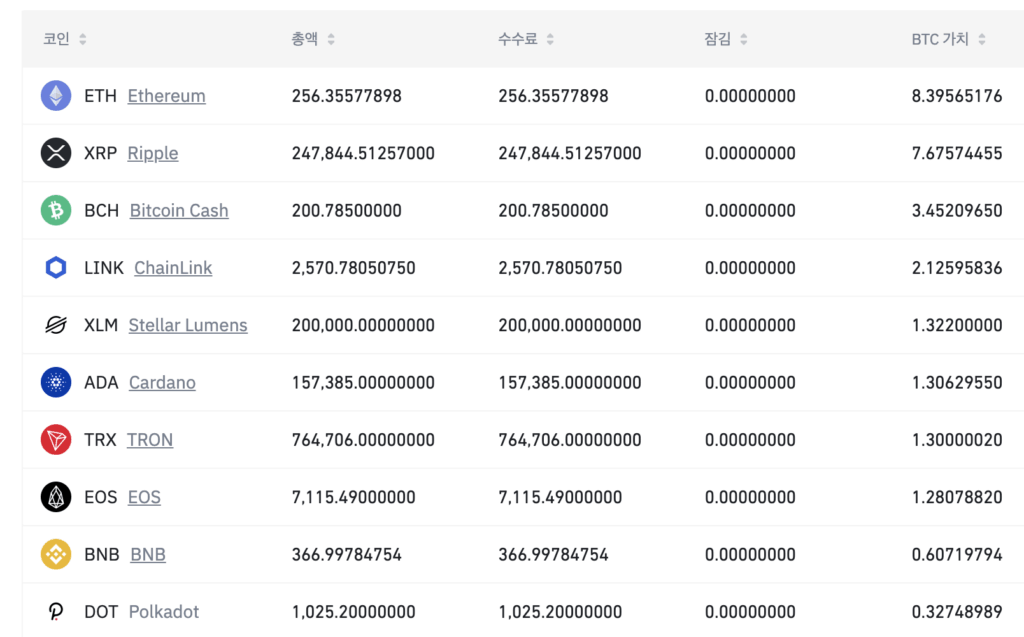
Task: Click the ChainLink hexagon icon
Action: 56,268
